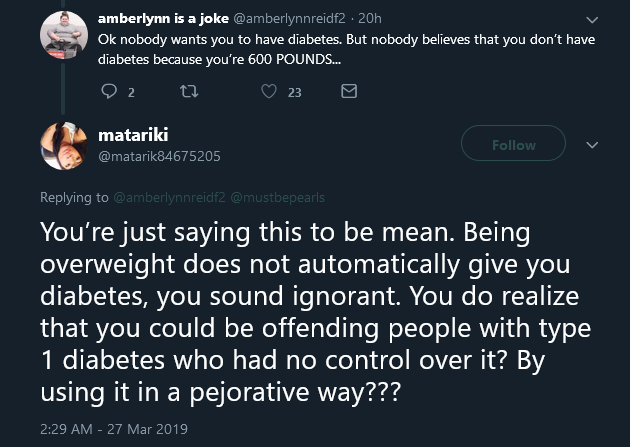
Task: Like the tweet with the heart icon
Action: pos(269,91)
